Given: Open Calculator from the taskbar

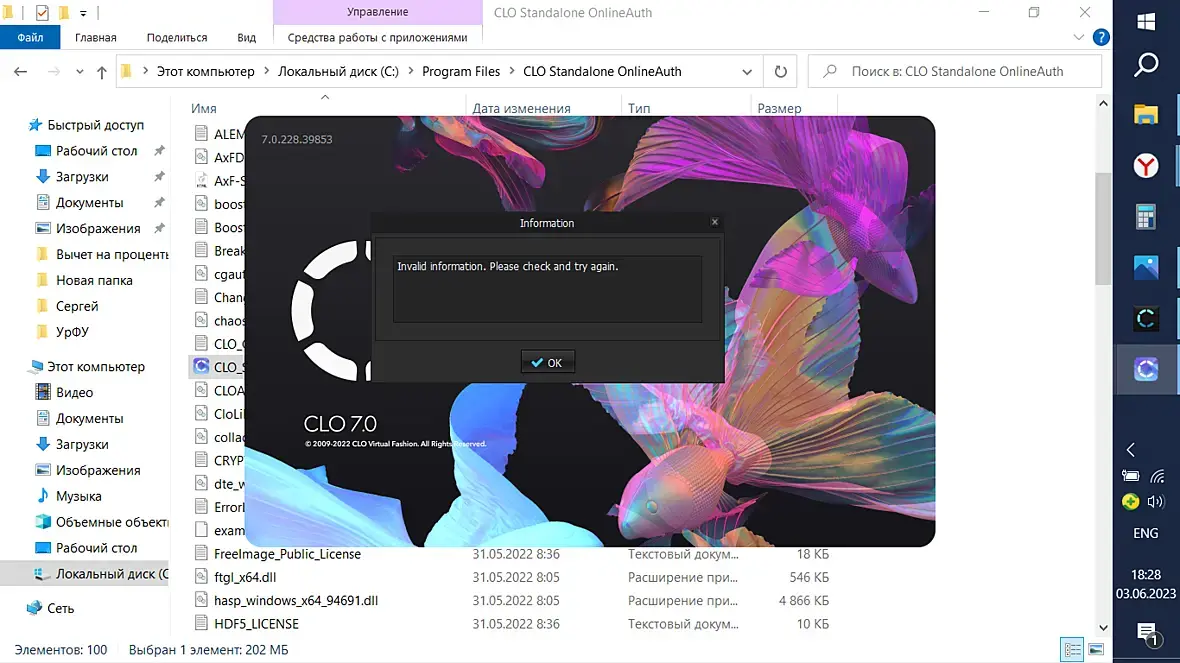Looking at the screenshot, I should coord(1146,217).
